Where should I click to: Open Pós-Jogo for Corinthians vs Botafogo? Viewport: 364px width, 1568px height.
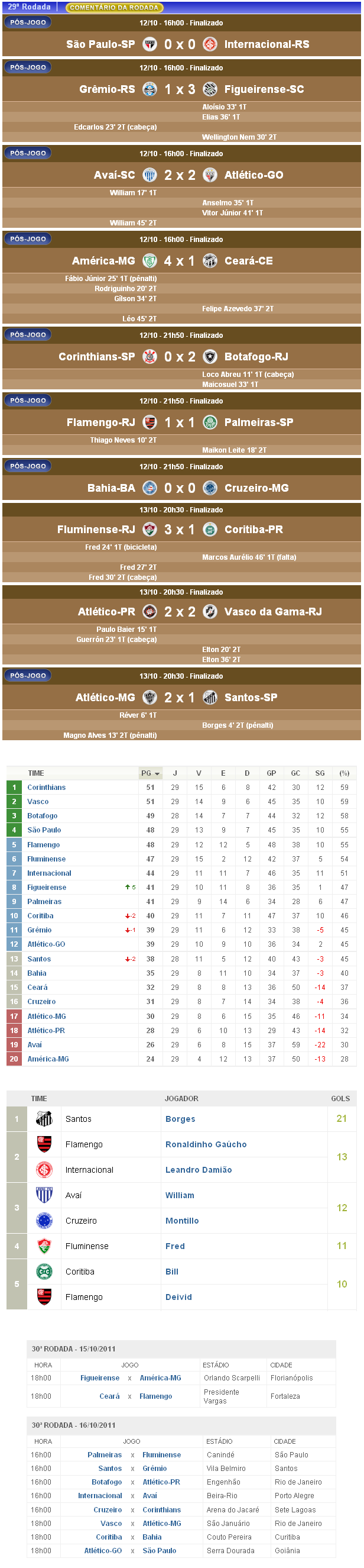pos(28,335)
